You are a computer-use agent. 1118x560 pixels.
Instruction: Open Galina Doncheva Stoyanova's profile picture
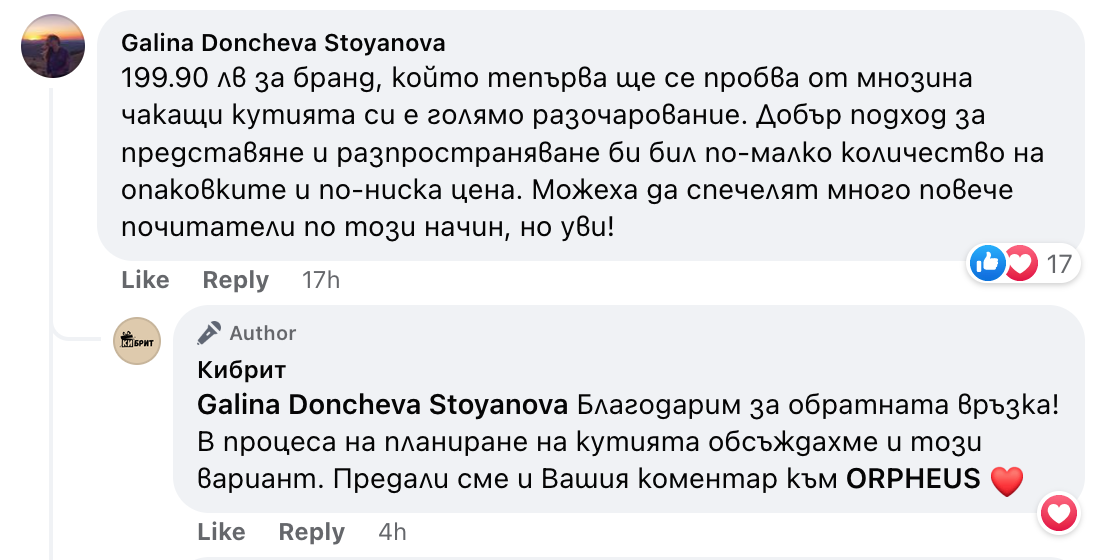click(52, 46)
